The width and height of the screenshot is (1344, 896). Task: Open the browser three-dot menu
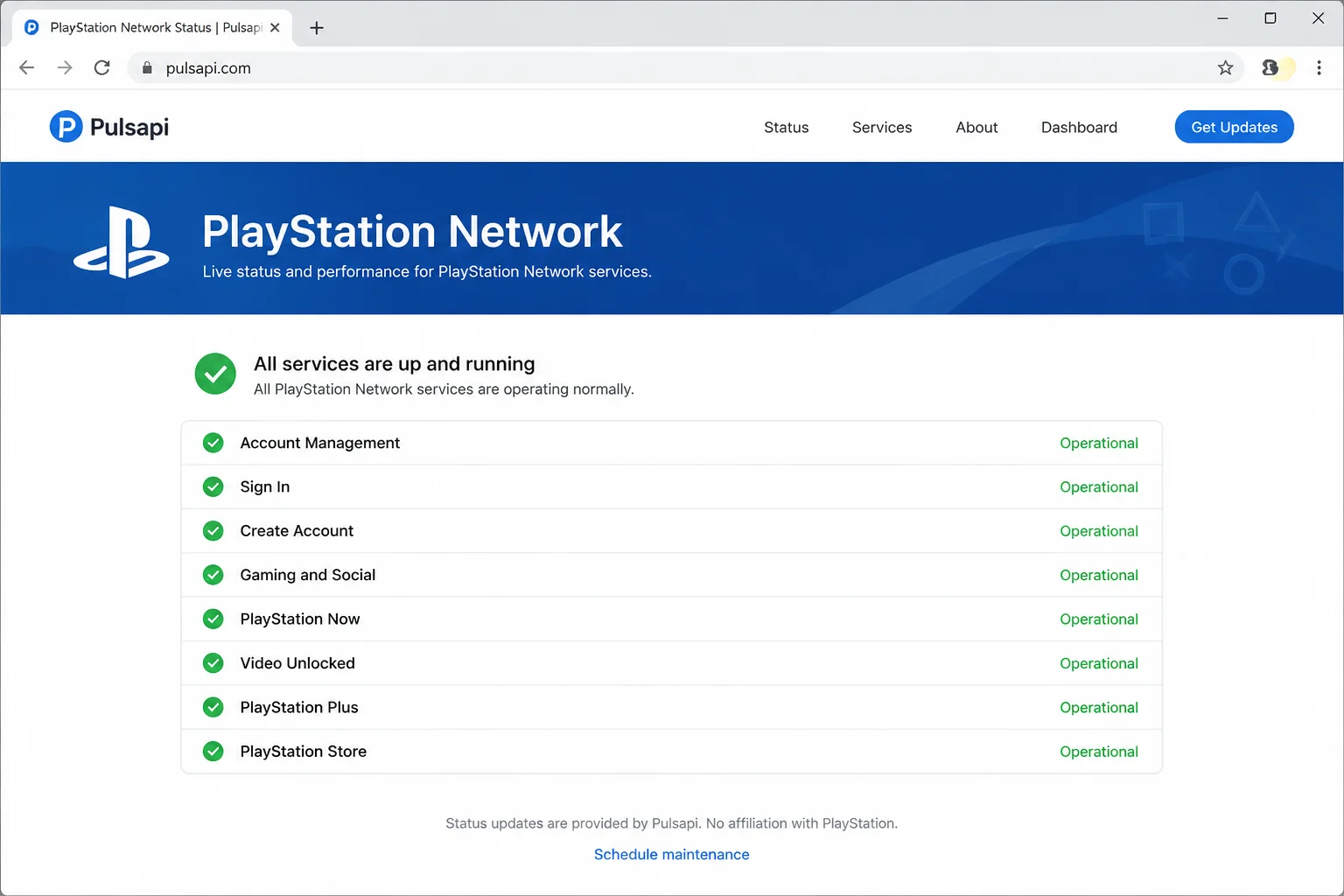click(x=1319, y=67)
